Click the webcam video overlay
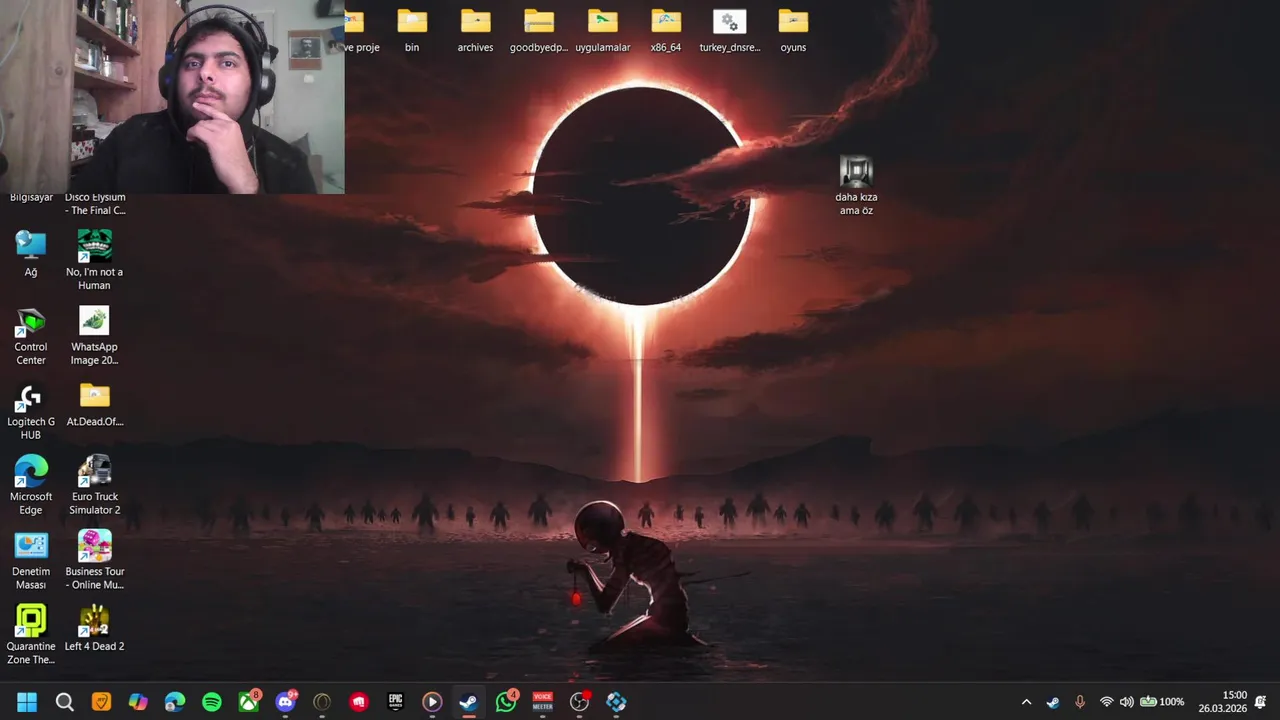 tap(172, 96)
